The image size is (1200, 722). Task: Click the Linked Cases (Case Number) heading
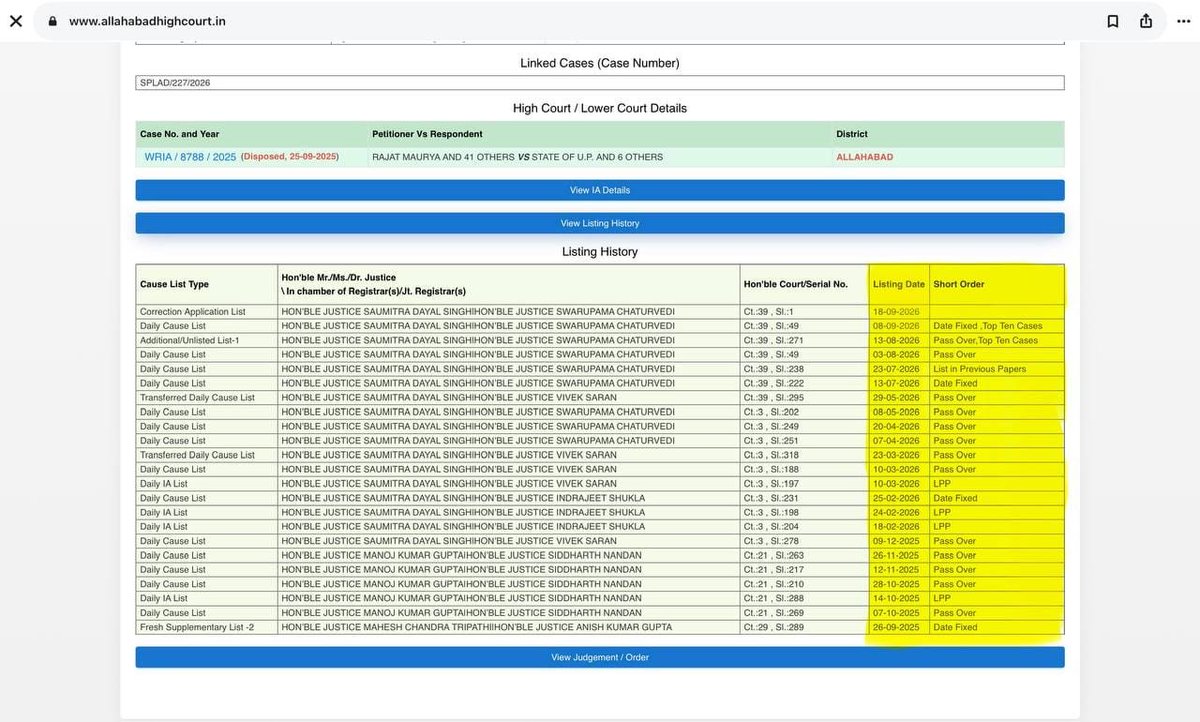pyautogui.click(x=600, y=63)
